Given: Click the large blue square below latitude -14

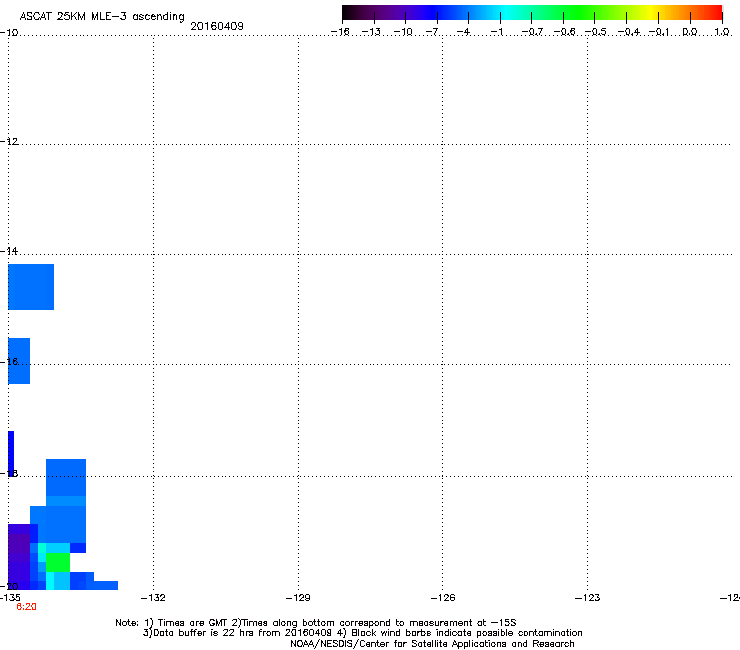Looking at the screenshot, I should [31, 287].
